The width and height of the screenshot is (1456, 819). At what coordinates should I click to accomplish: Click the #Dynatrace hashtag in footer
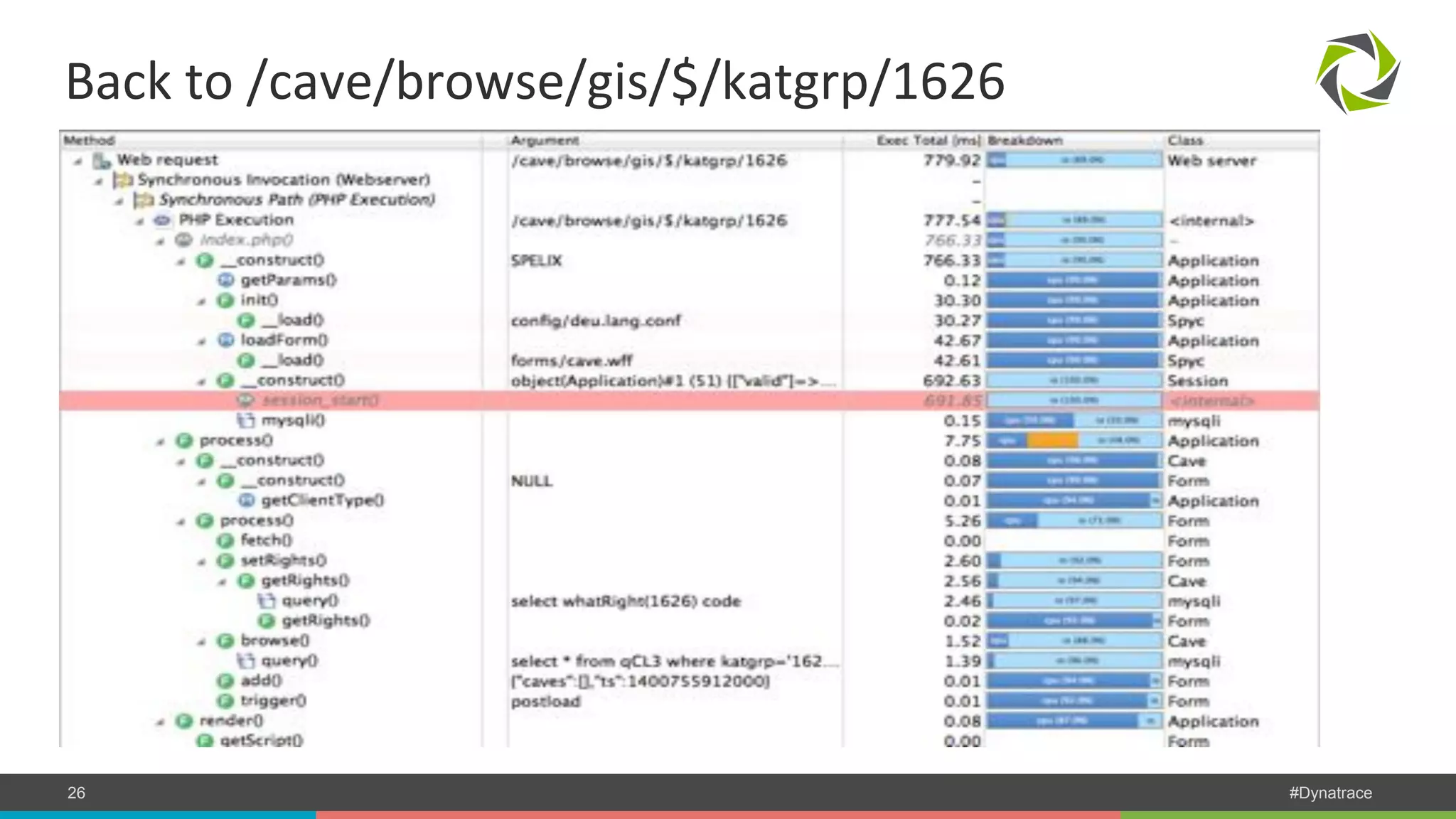pos(1330,793)
